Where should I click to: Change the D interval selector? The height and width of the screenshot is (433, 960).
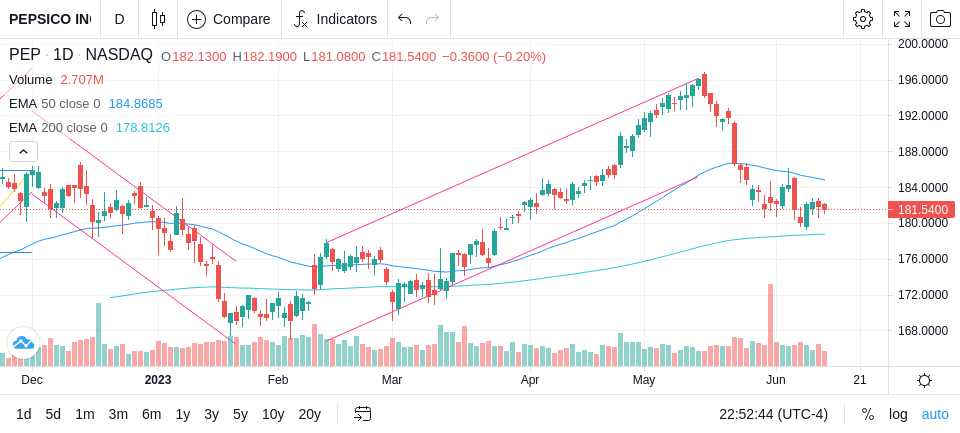pyautogui.click(x=119, y=19)
